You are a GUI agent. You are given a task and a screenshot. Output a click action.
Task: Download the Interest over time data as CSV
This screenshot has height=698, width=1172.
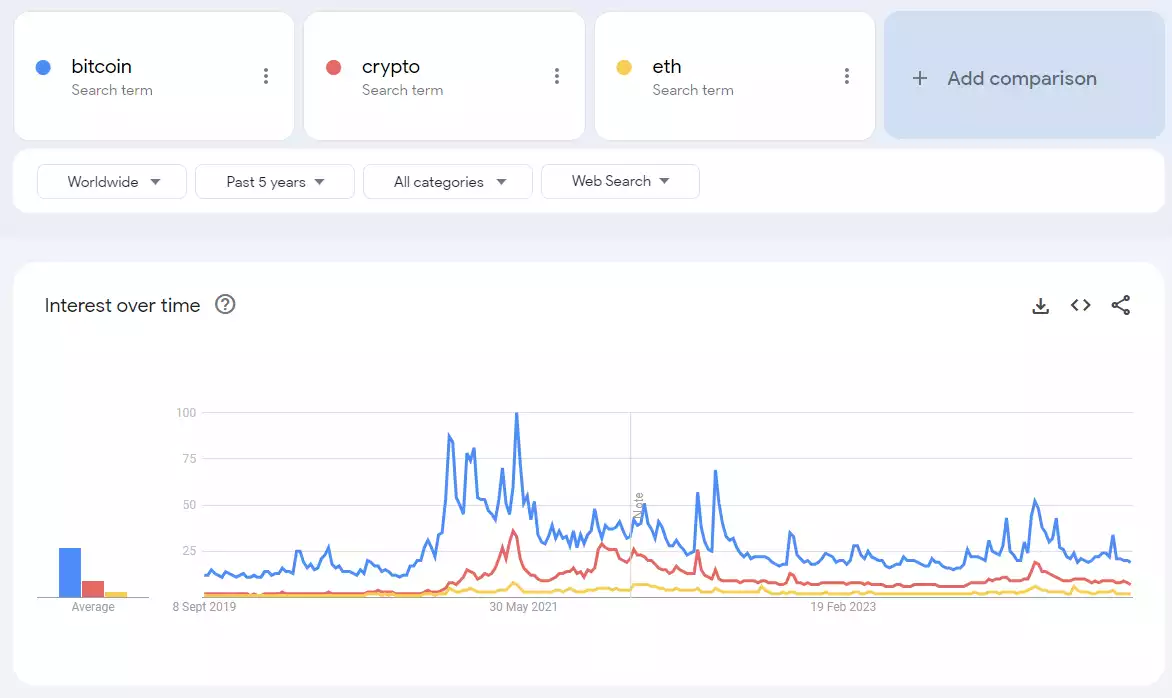(x=1040, y=305)
